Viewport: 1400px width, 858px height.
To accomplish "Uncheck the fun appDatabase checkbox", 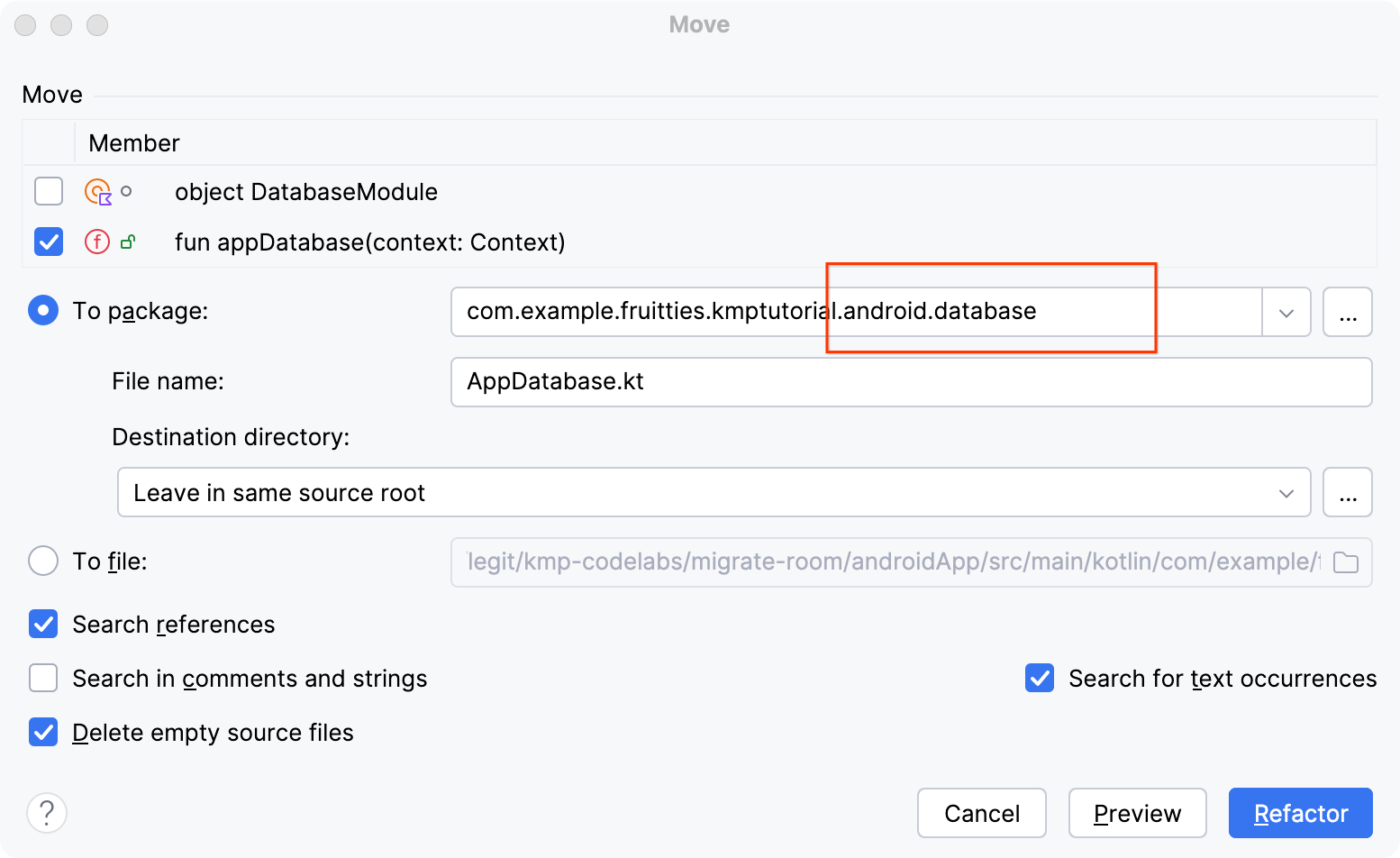I will [49, 242].
